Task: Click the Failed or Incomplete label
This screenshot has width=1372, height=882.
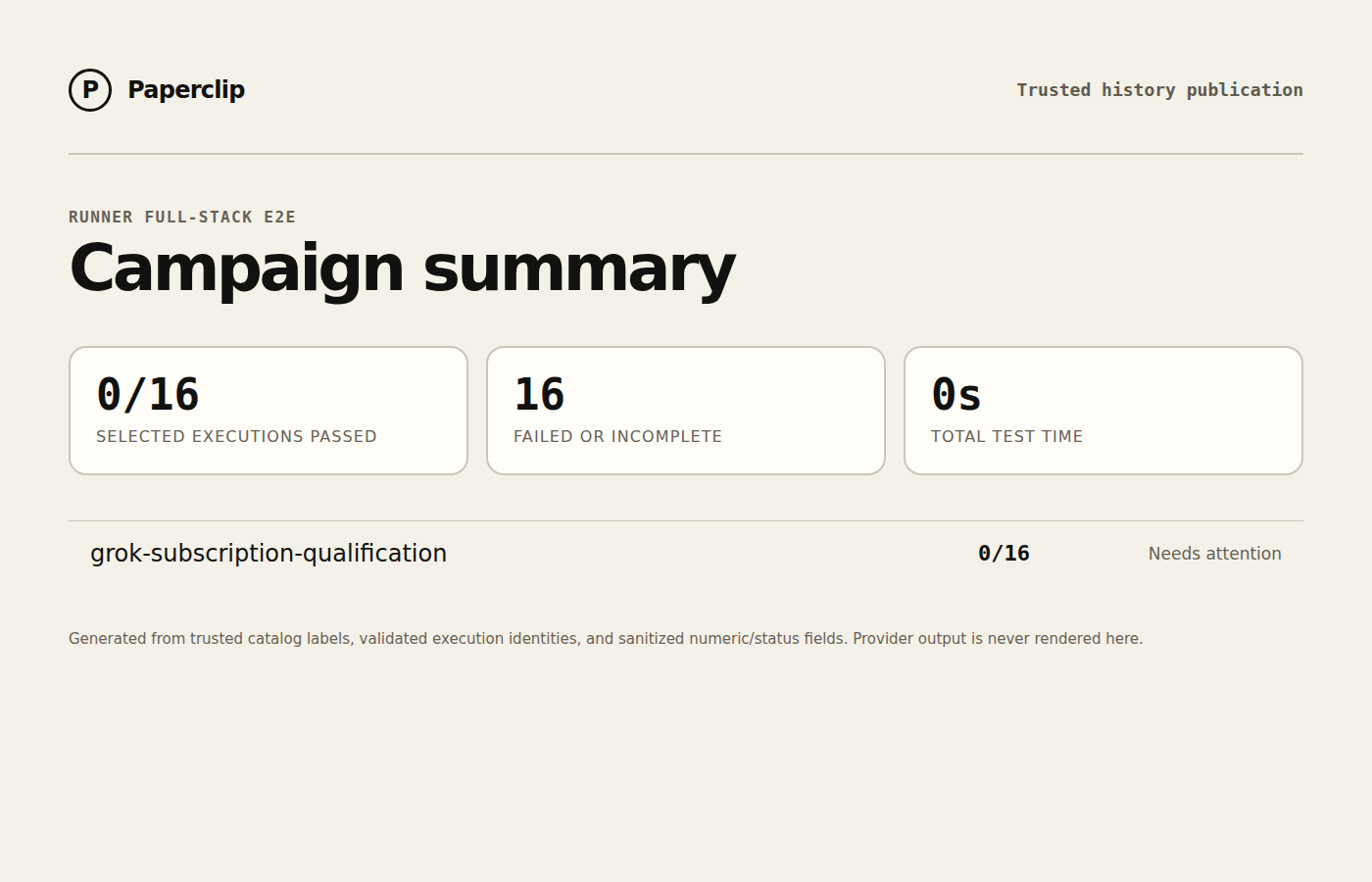Action: pos(617,436)
